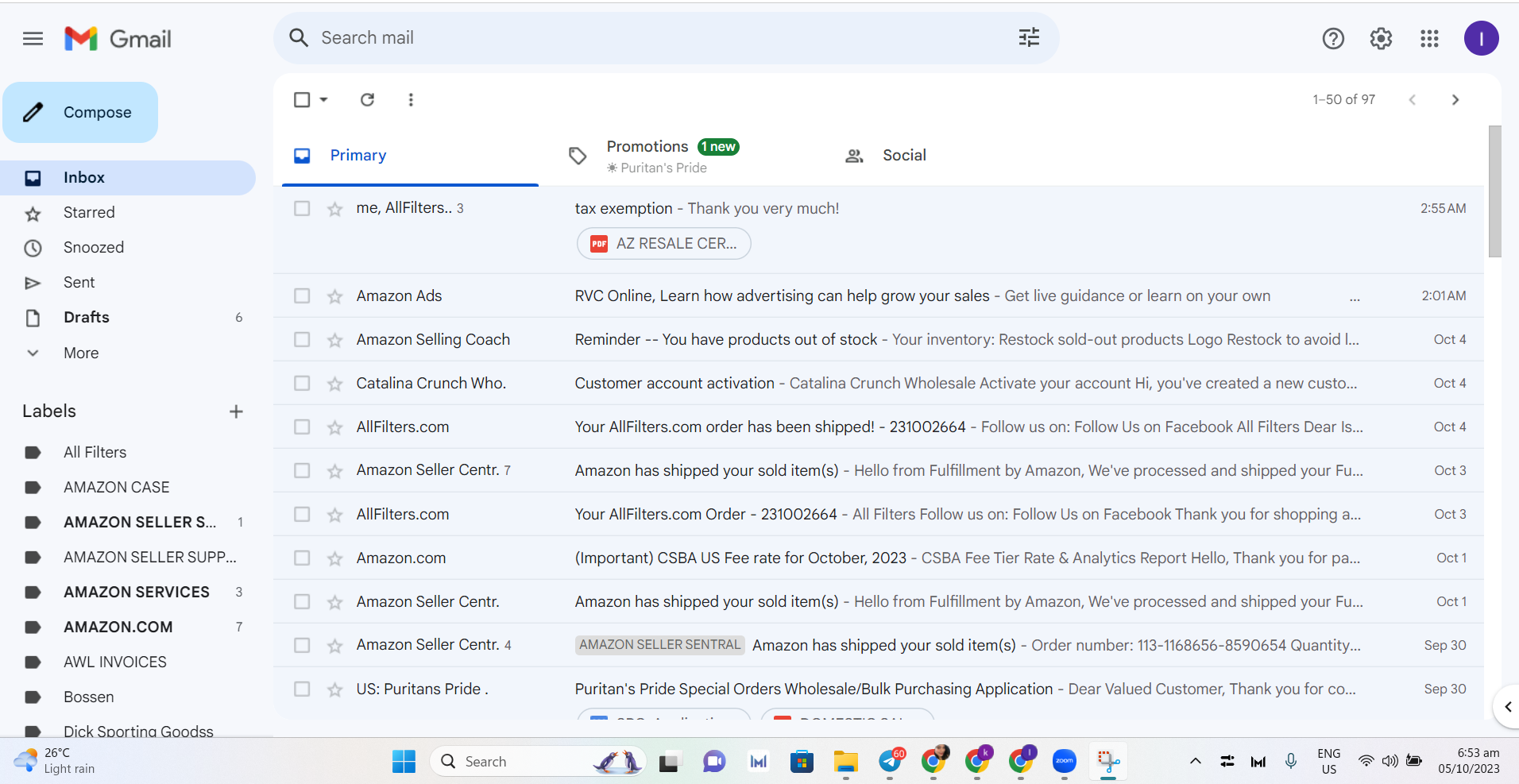The width and height of the screenshot is (1519, 784).
Task: Star the Amazon.com CSBA email
Action: 335,558
